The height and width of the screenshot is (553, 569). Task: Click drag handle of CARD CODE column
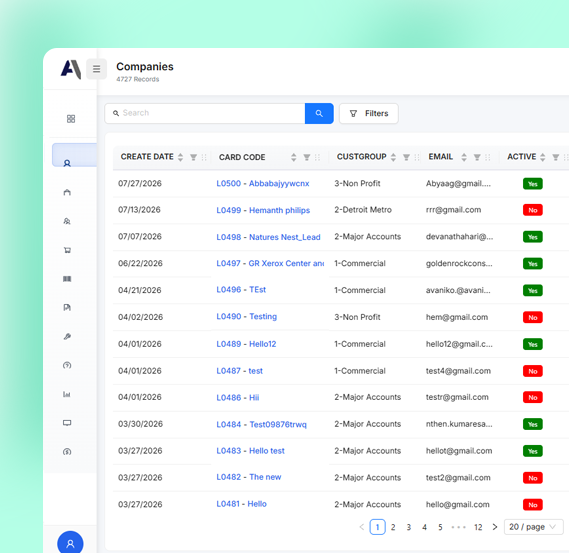pyautogui.click(x=317, y=157)
